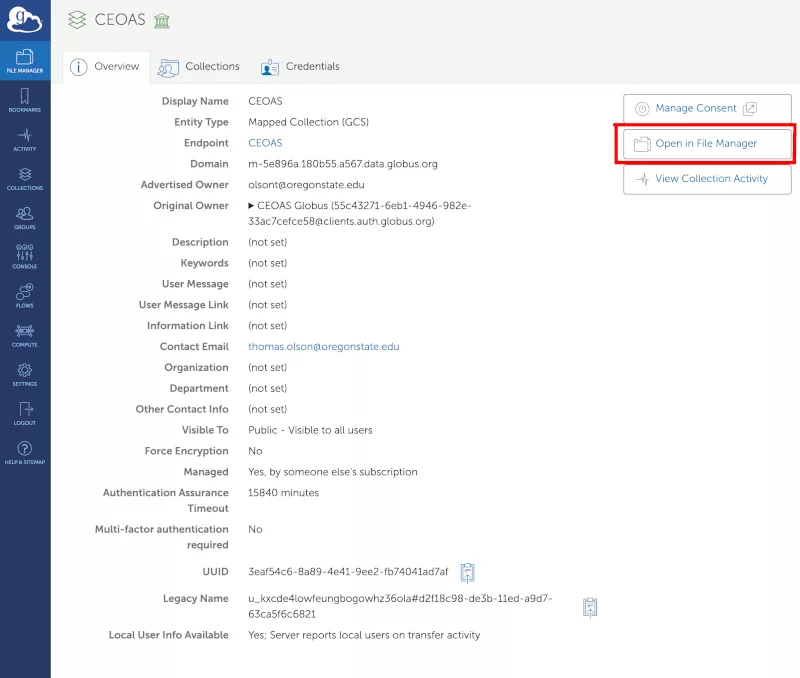Go to Activity in sidebar
Image resolution: width=800 pixels, height=678 pixels.
click(x=24, y=139)
